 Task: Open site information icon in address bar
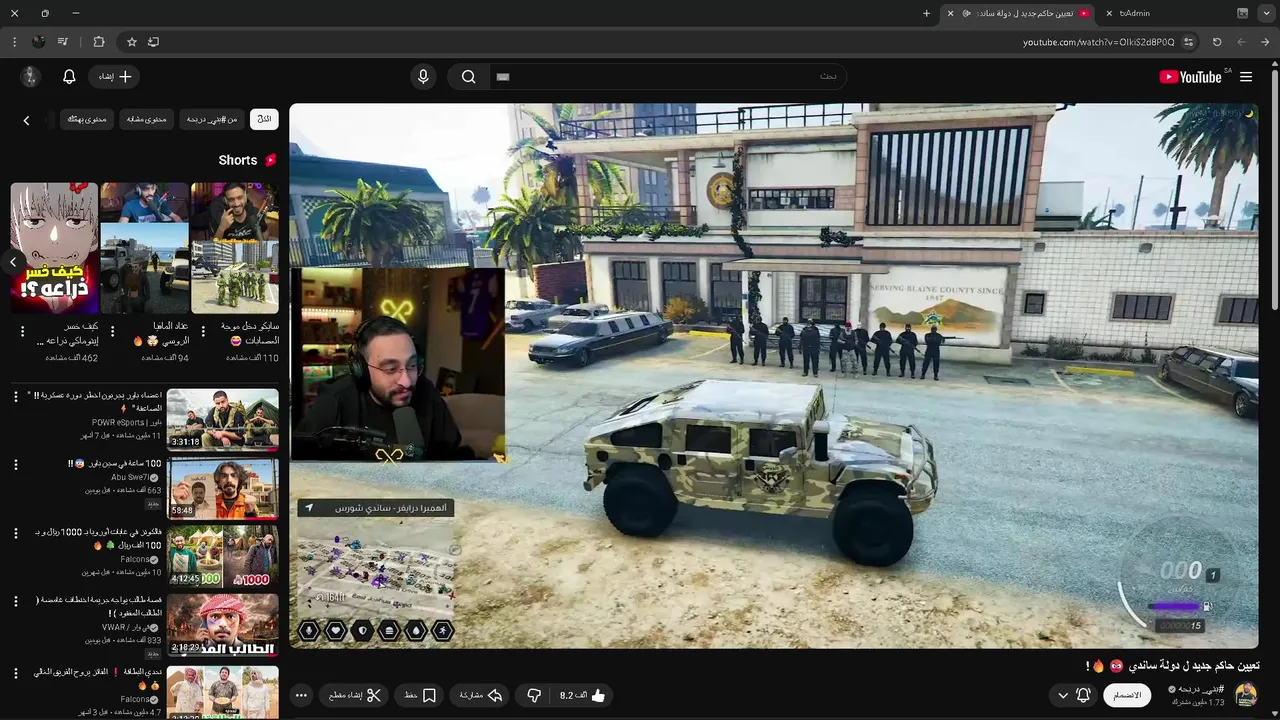(1189, 42)
